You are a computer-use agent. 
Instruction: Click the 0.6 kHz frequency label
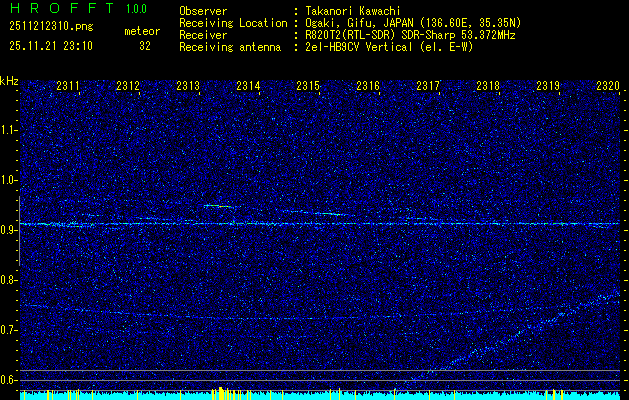coord(8,380)
